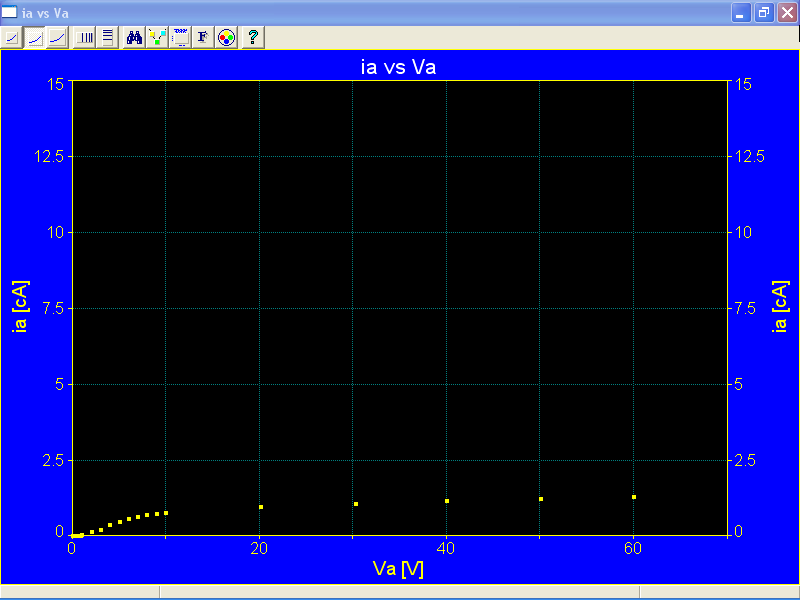Open the axis labels/titles settings icon
Image resolution: width=800 pixels, height=600 pixels.
180,38
